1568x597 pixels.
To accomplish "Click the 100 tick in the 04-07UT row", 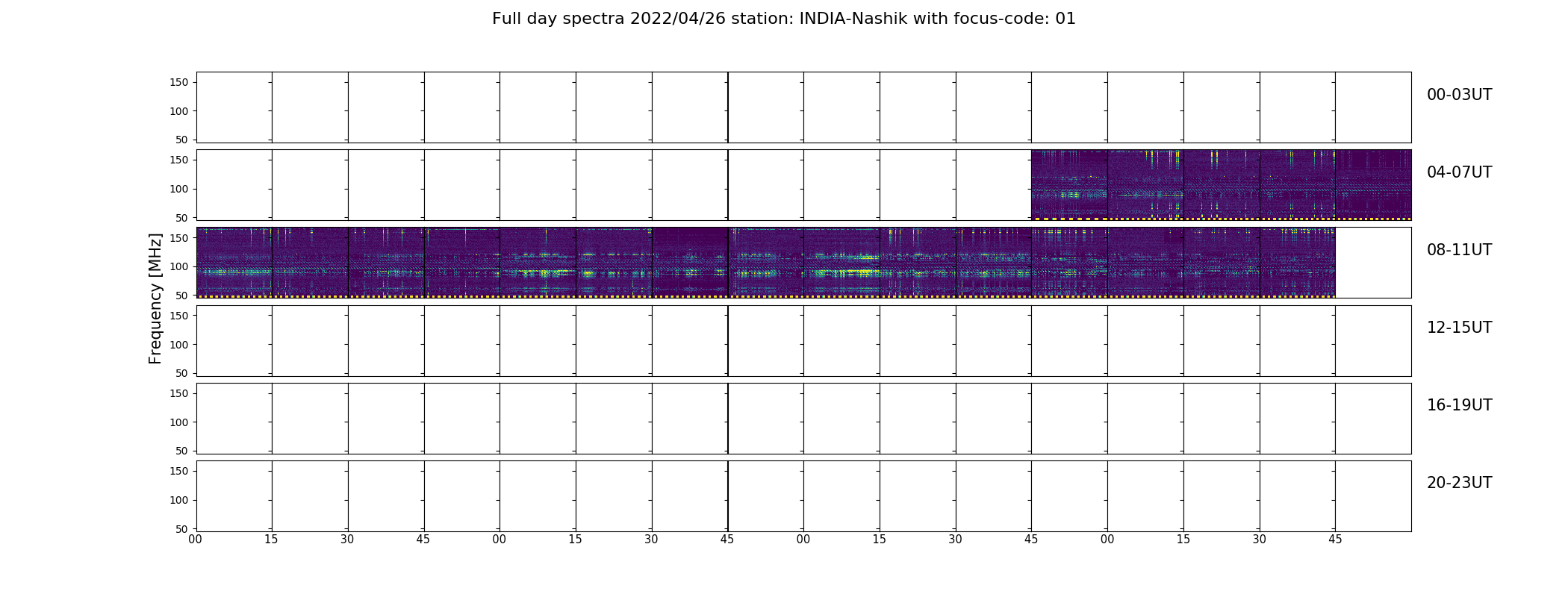I will pyautogui.click(x=179, y=189).
